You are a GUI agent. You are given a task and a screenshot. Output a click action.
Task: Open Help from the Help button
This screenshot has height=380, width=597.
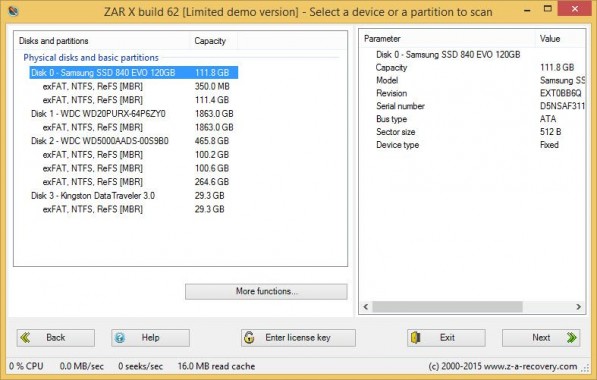[150, 338]
